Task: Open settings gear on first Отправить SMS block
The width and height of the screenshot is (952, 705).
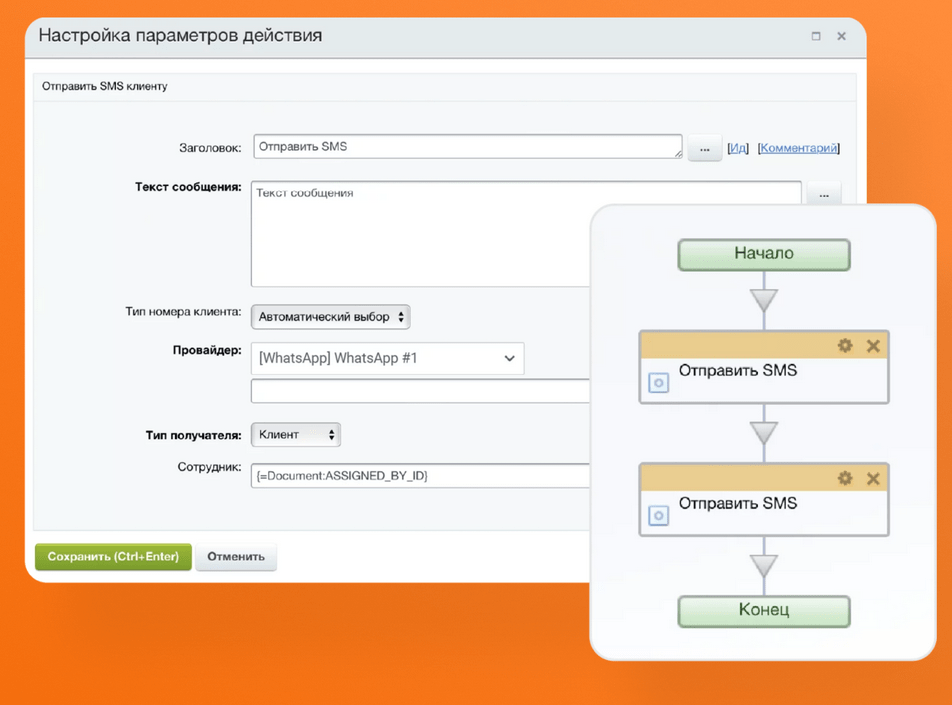Action: coord(845,344)
